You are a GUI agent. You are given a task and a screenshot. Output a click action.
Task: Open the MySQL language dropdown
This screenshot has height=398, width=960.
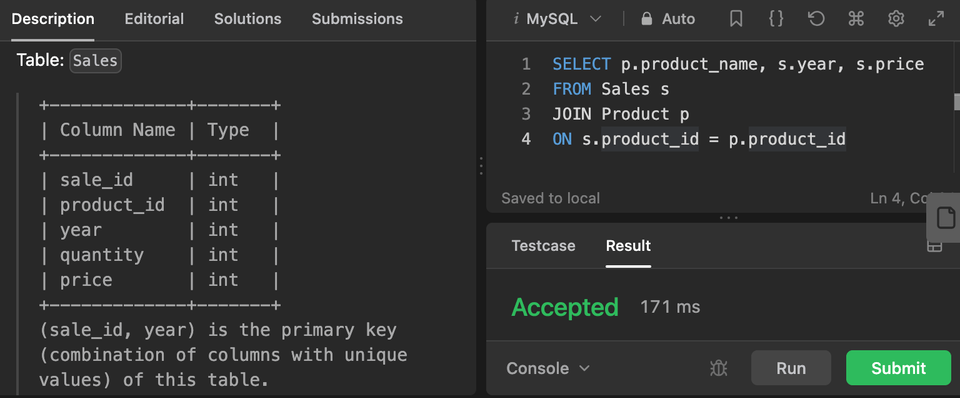click(557, 19)
